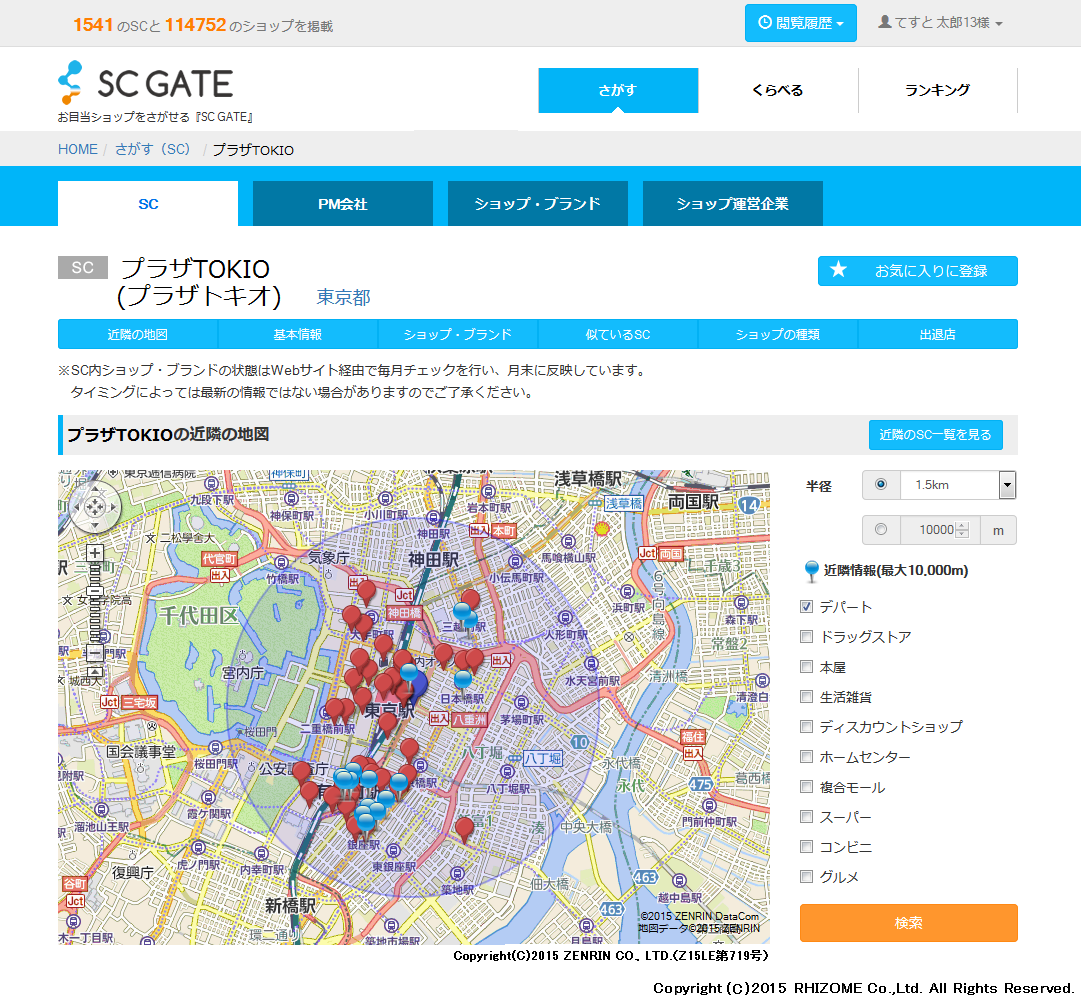1081x1000 pixels.
Task: Check the コンビニ checkbox
Action: [806, 846]
